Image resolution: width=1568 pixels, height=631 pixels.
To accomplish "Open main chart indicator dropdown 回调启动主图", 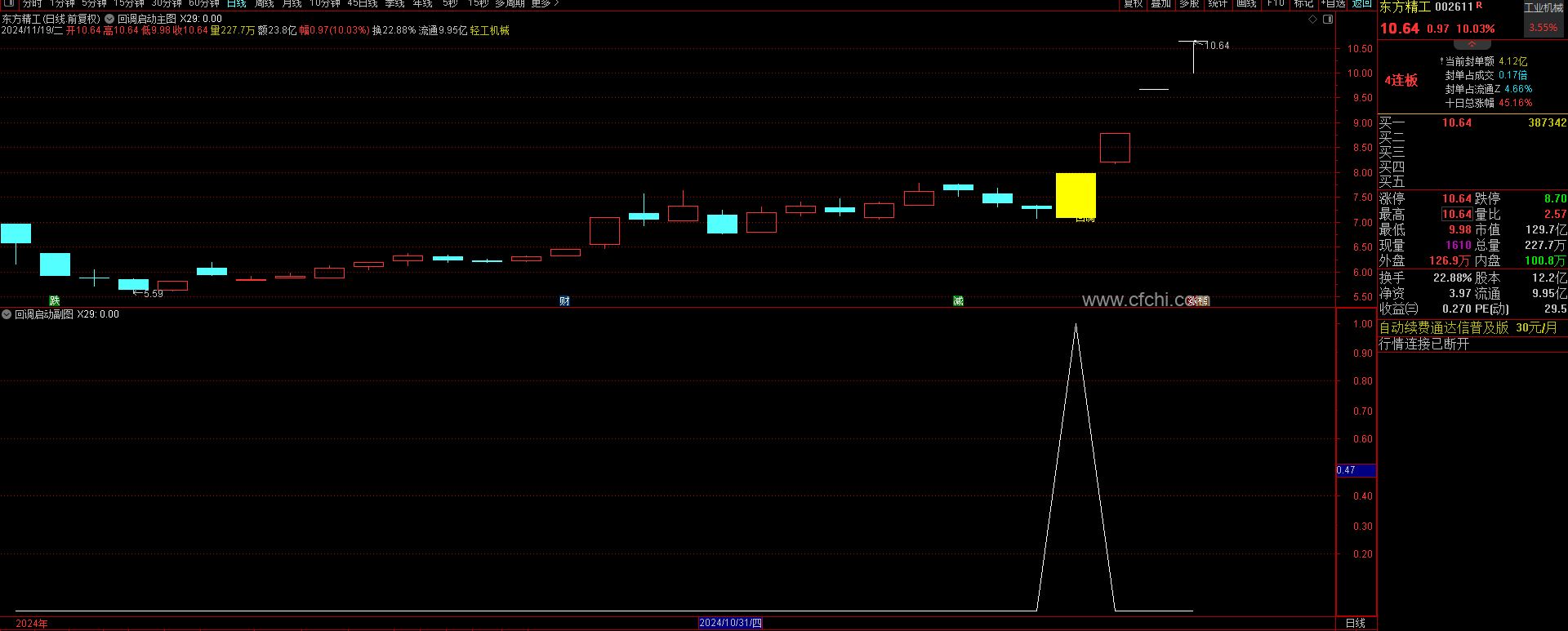I will click(x=109, y=19).
